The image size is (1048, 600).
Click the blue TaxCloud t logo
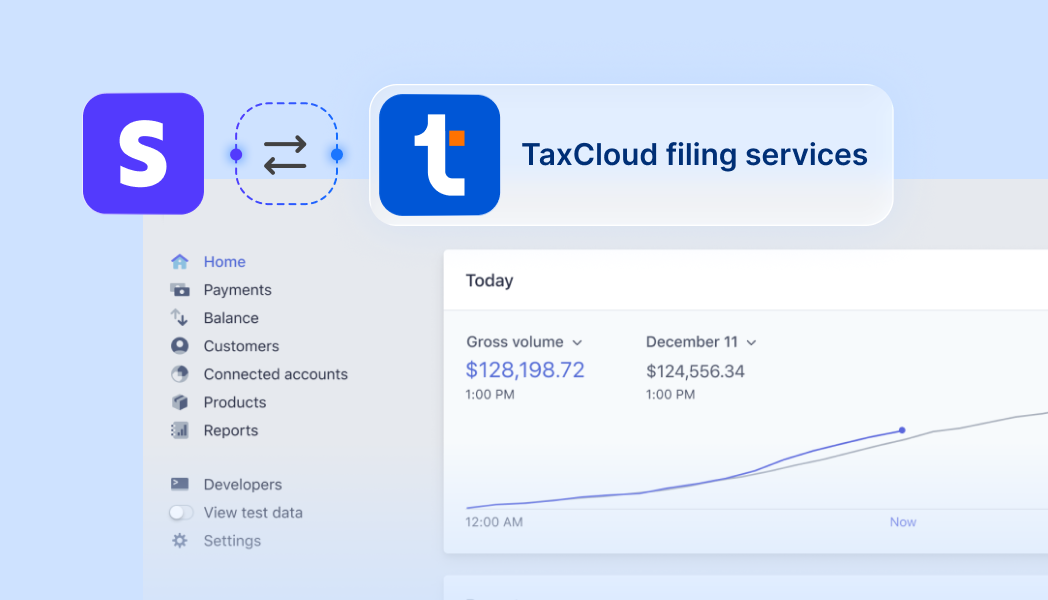(439, 155)
